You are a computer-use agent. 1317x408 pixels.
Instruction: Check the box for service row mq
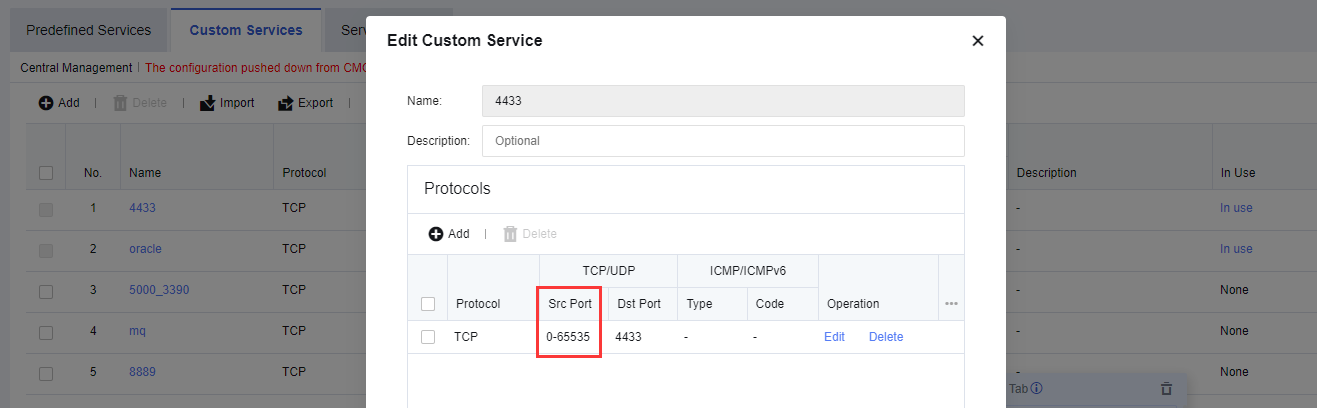click(x=46, y=331)
